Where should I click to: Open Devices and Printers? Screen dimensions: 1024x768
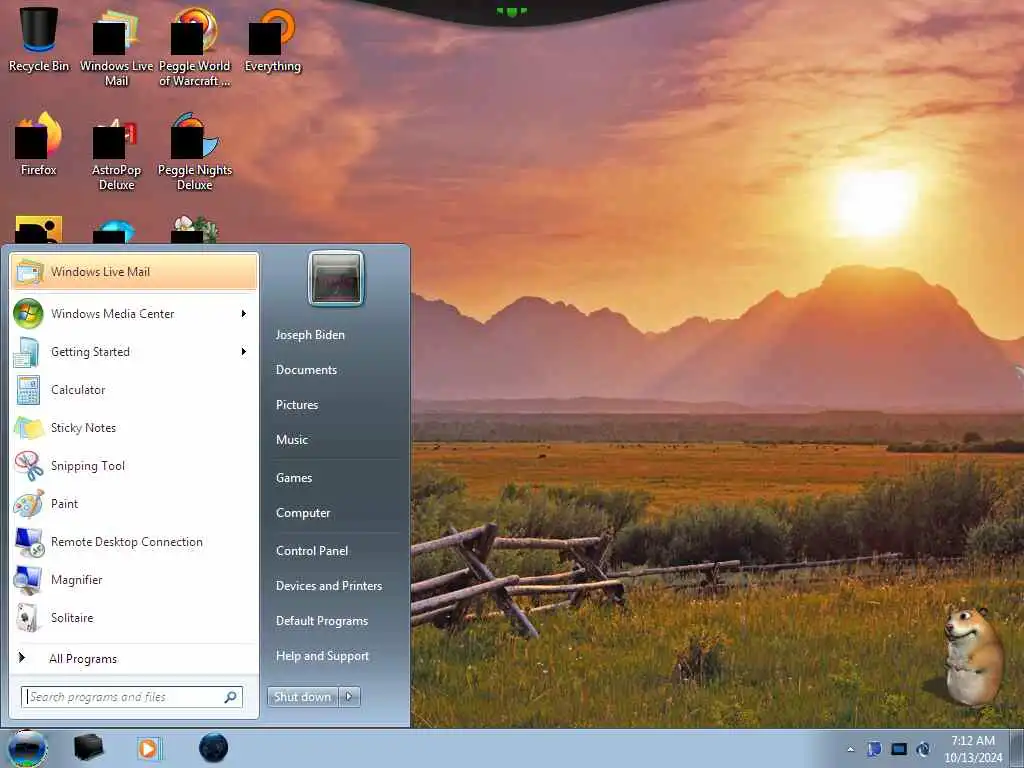coord(329,586)
